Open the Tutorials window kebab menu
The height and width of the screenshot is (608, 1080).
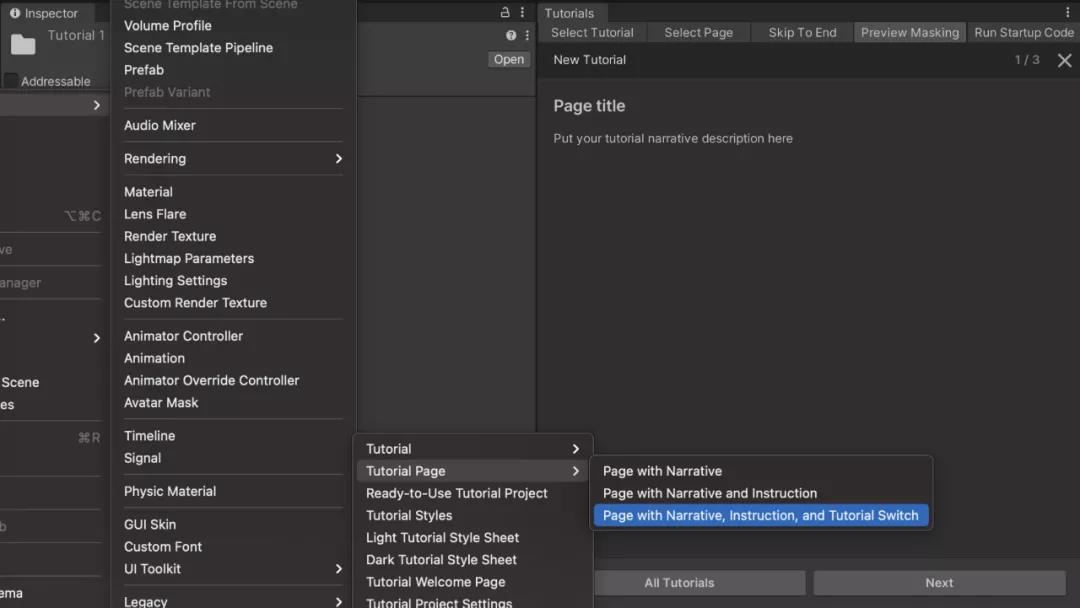click(1068, 12)
